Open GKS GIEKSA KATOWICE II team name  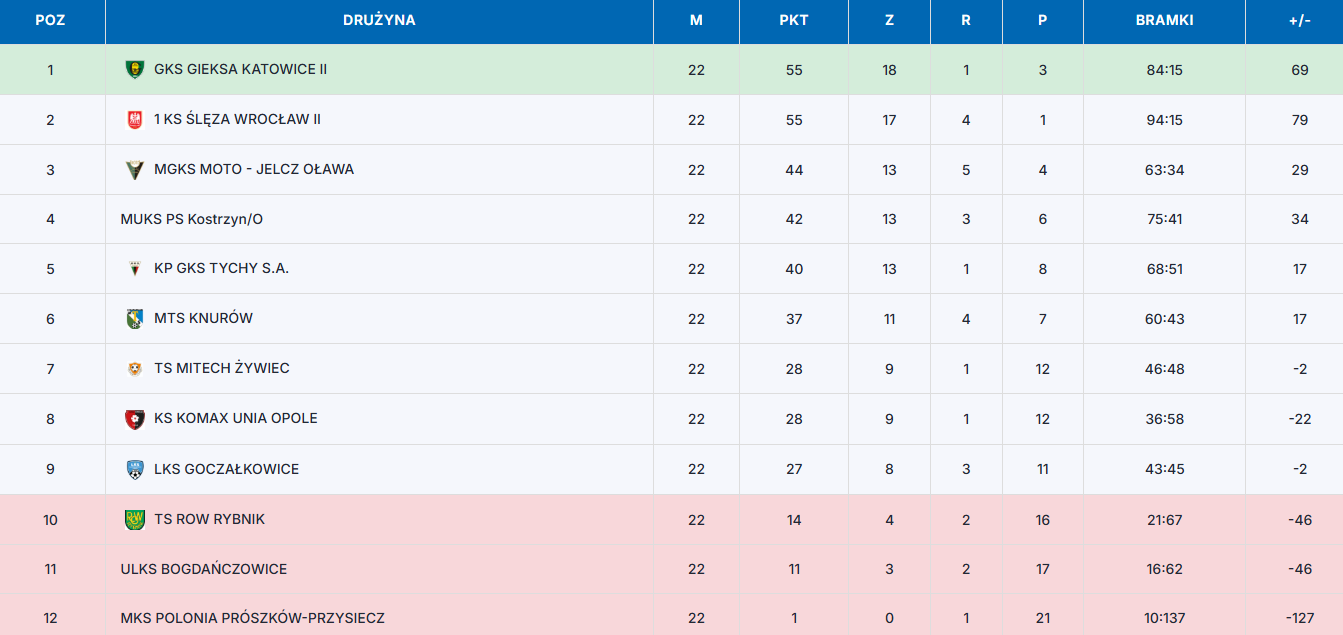[x=240, y=69]
